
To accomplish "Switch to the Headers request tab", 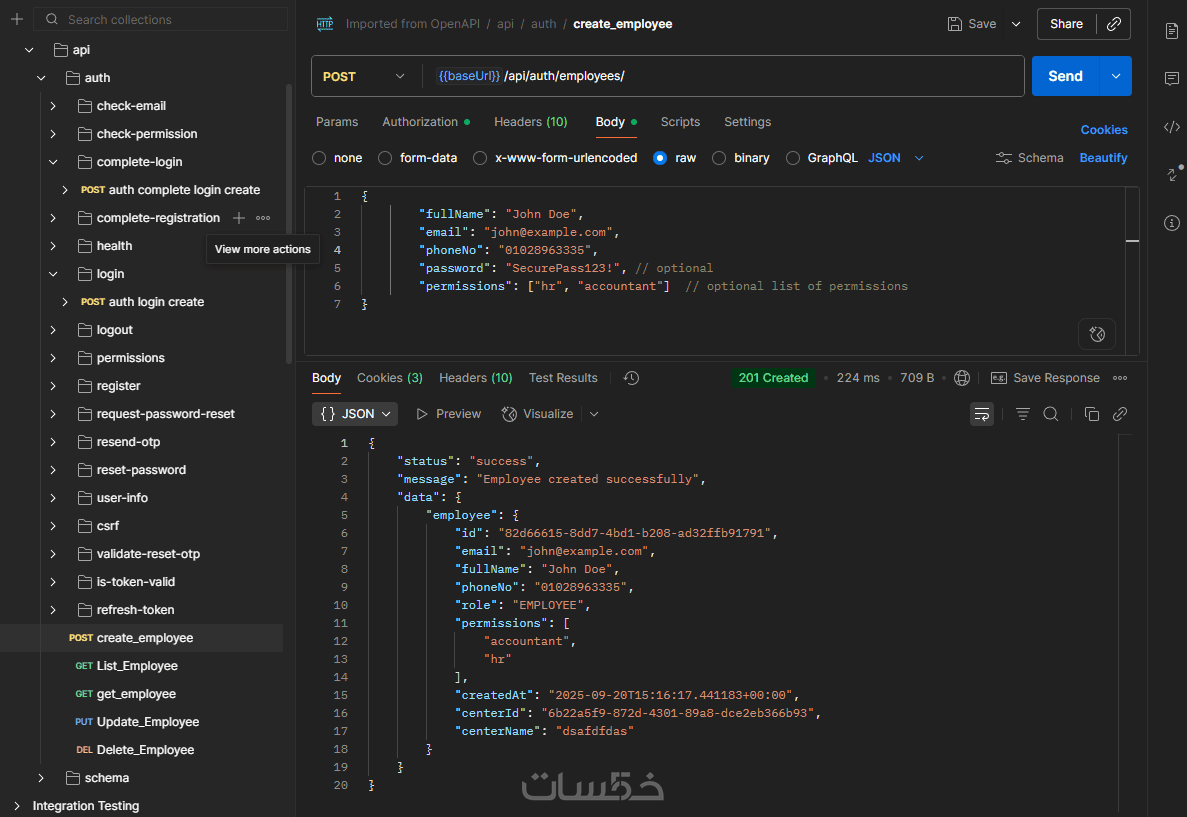I will point(530,122).
